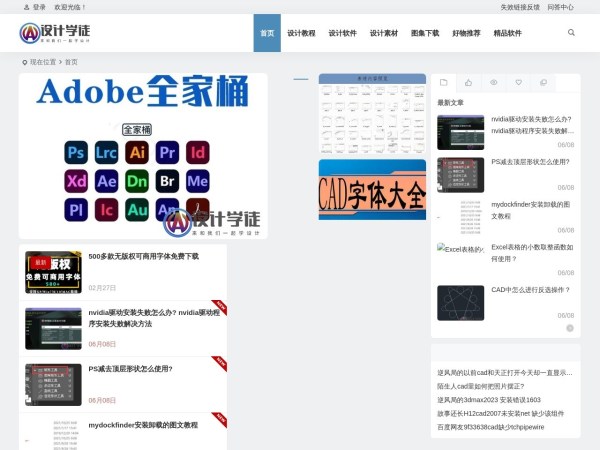Click thumbnail of the free commercial fonts article

pos(53,272)
